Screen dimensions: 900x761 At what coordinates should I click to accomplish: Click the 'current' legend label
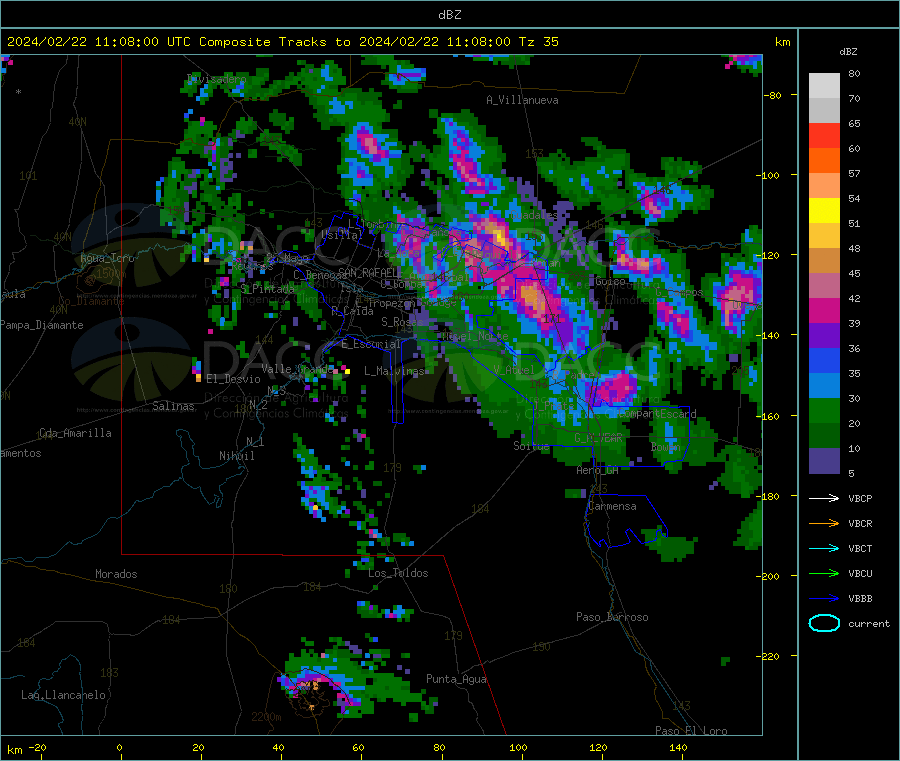869,623
